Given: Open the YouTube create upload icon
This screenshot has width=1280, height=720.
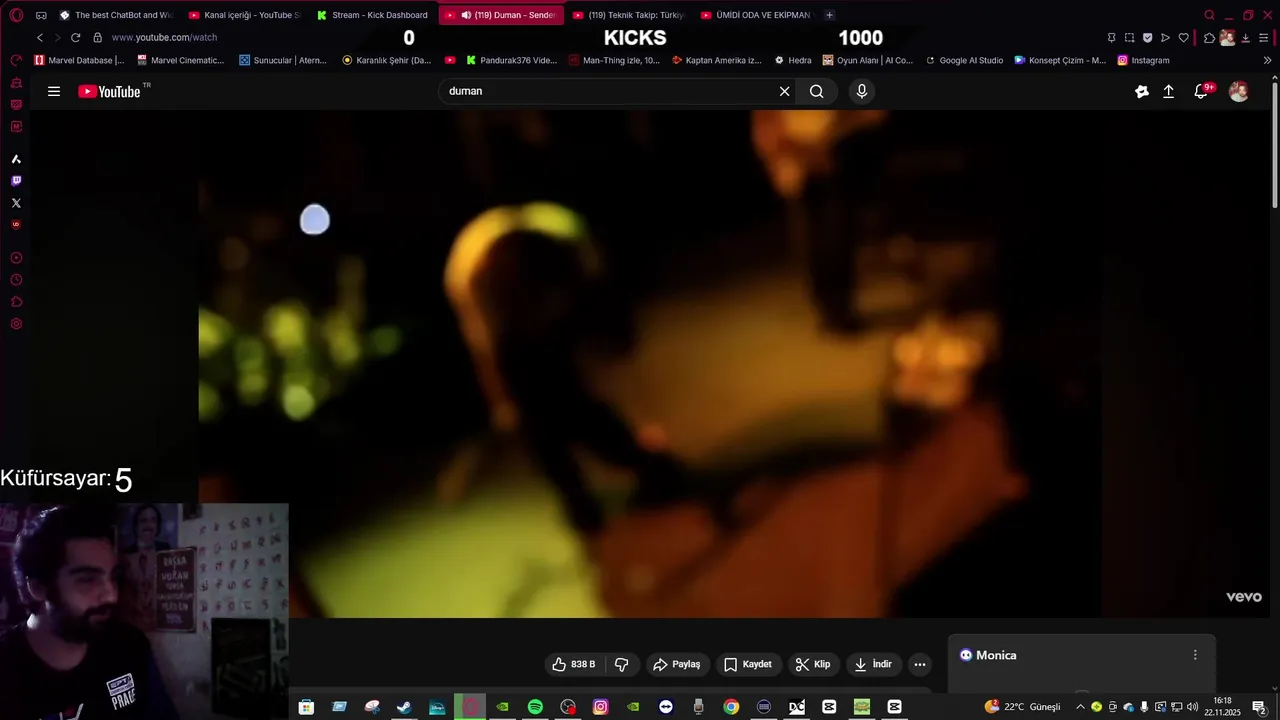Looking at the screenshot, I should coord(1168,91).
